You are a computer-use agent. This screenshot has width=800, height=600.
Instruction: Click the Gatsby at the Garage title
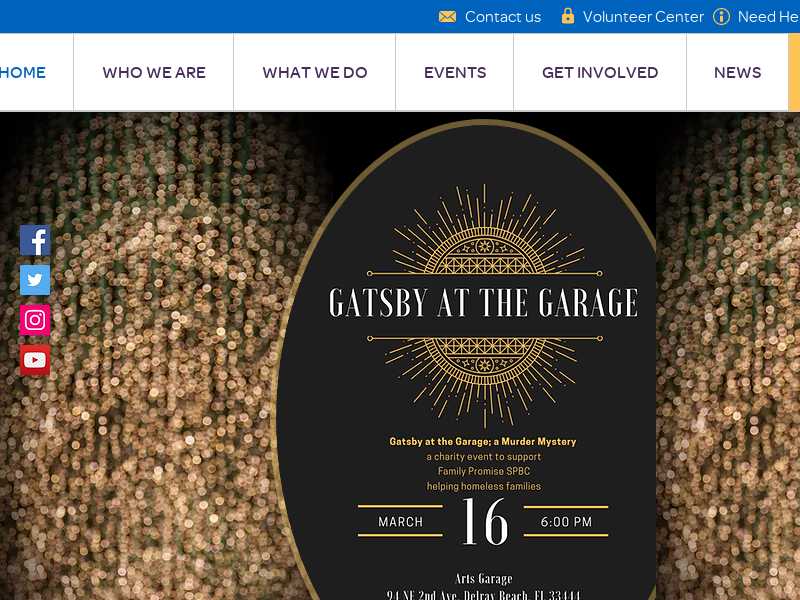[483, 303]
